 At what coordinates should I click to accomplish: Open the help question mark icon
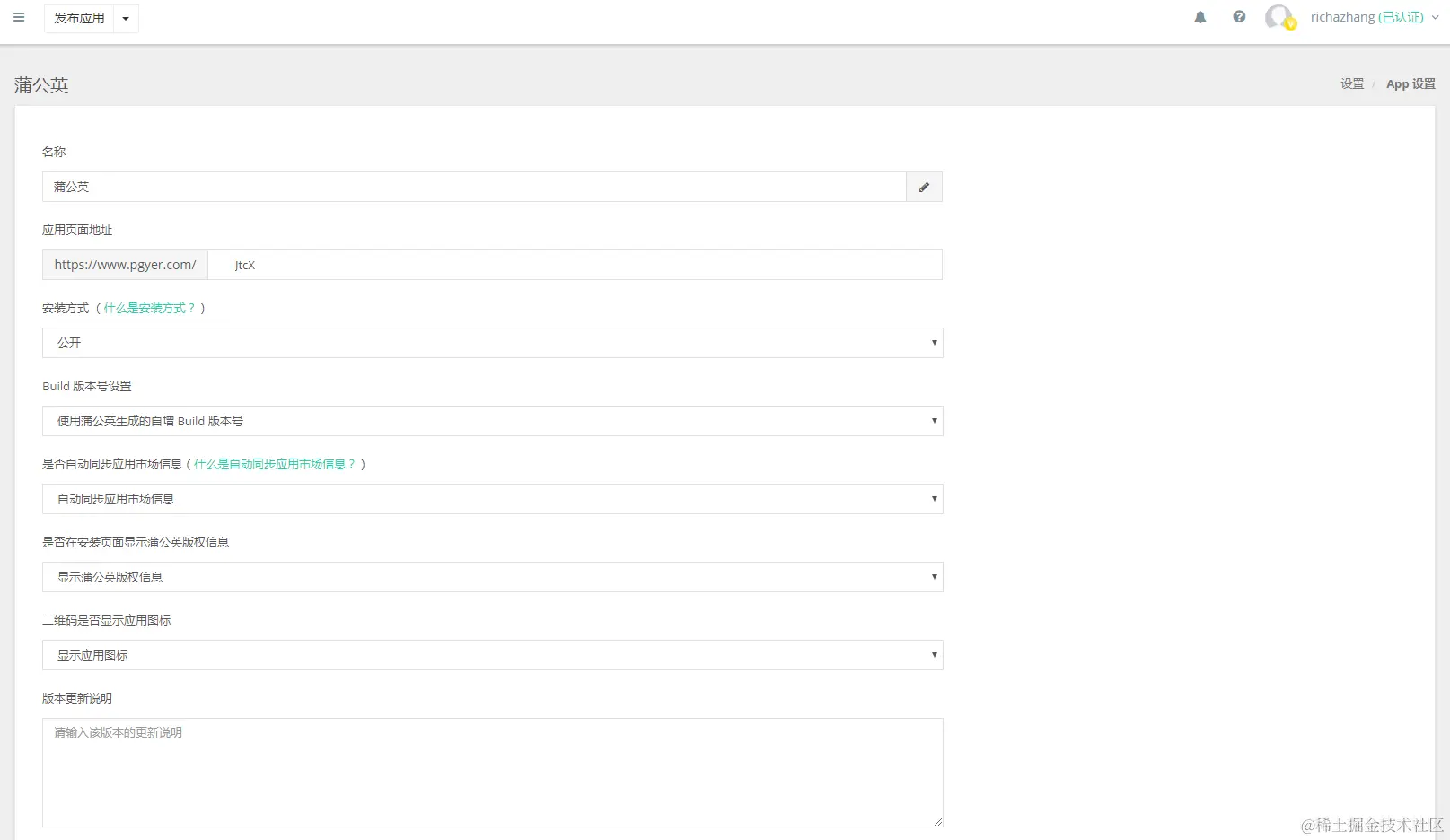coord(1239,17)
